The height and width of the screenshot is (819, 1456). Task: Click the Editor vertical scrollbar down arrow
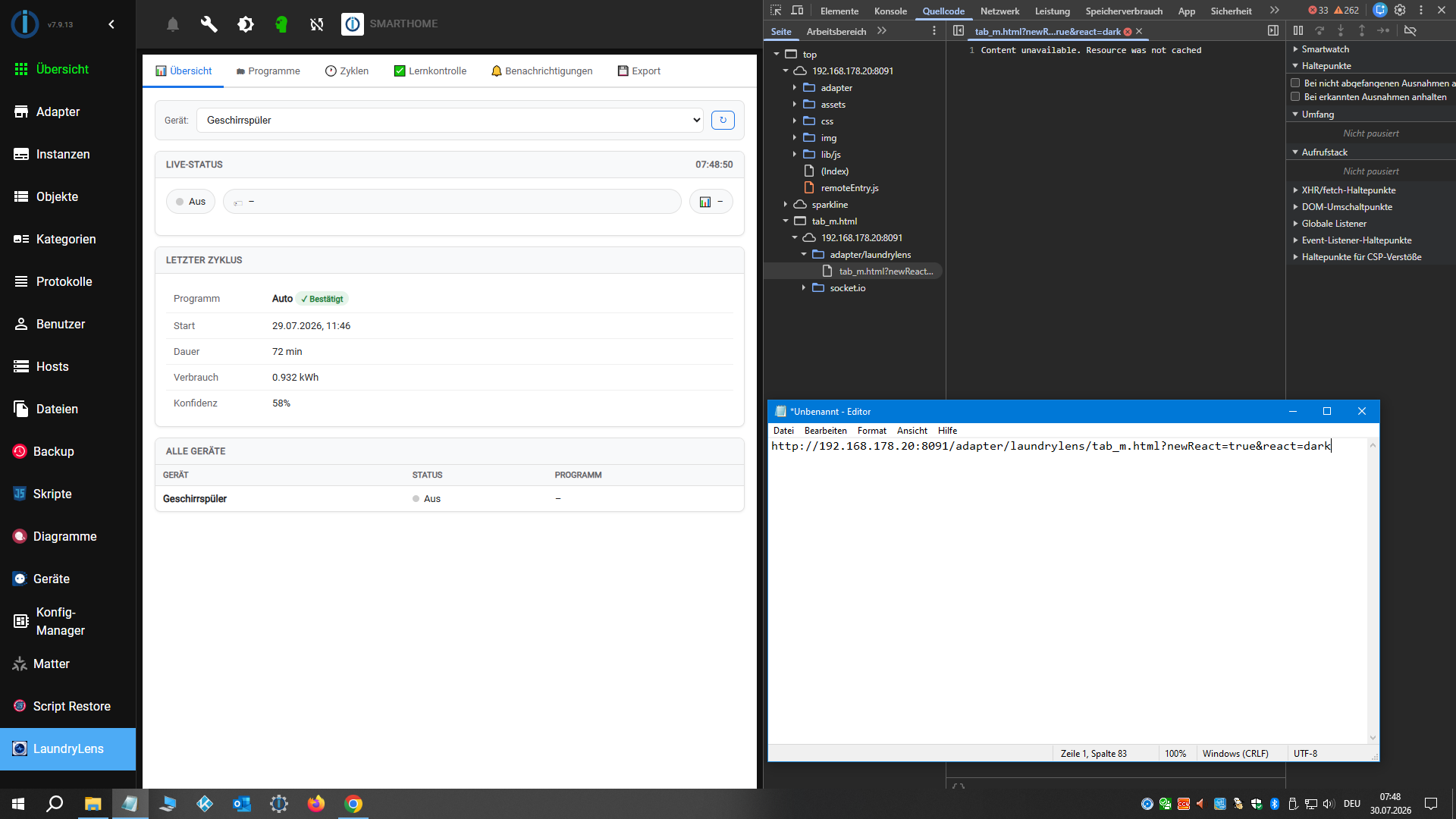coord(1373,738)
